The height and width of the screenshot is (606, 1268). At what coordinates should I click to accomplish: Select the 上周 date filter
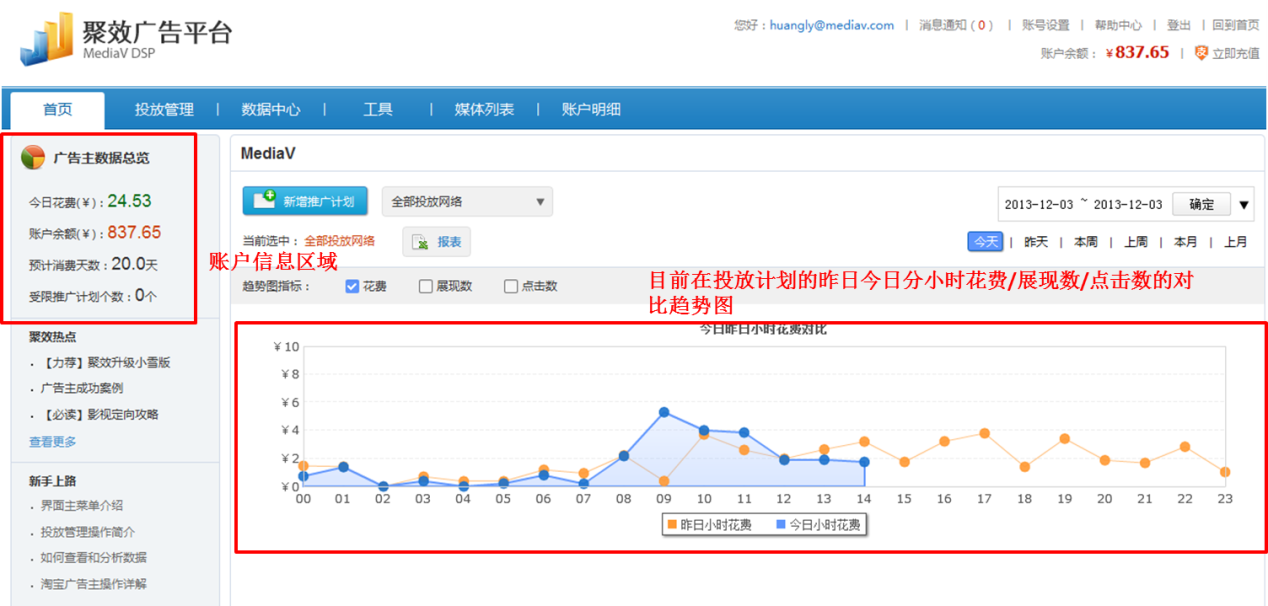pyautogui.click(x=1136, y=241)
